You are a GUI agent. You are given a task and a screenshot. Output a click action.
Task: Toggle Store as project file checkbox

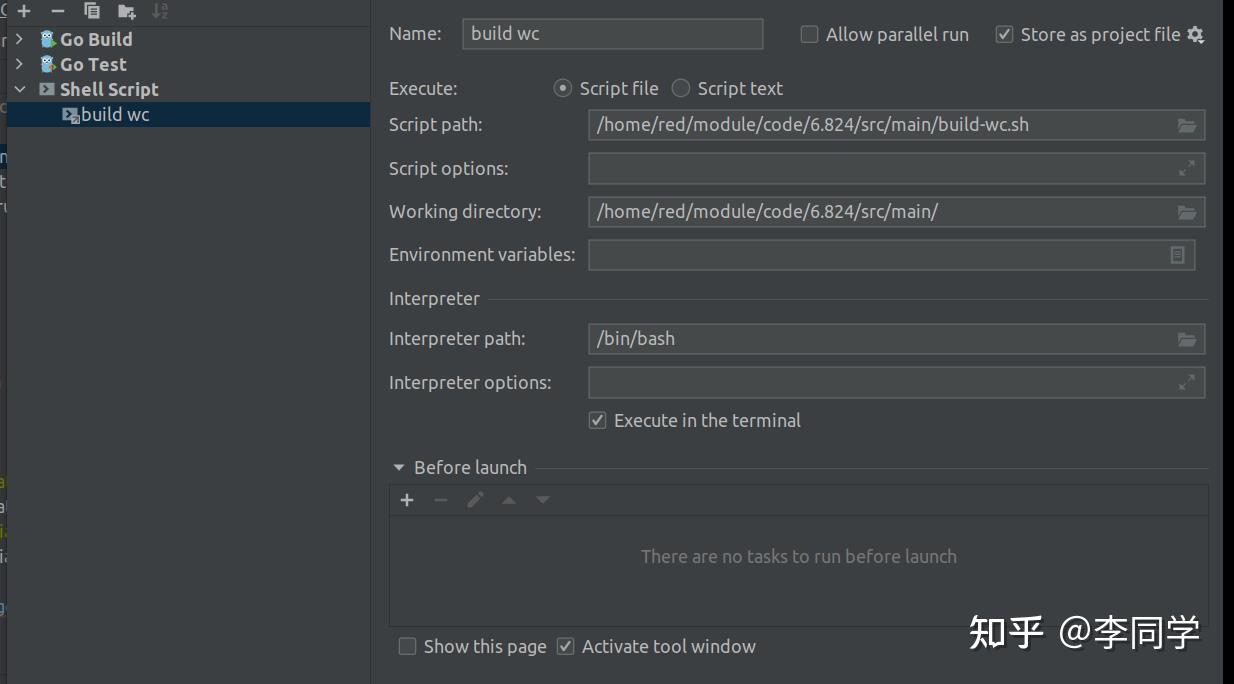coord(1004,35)
